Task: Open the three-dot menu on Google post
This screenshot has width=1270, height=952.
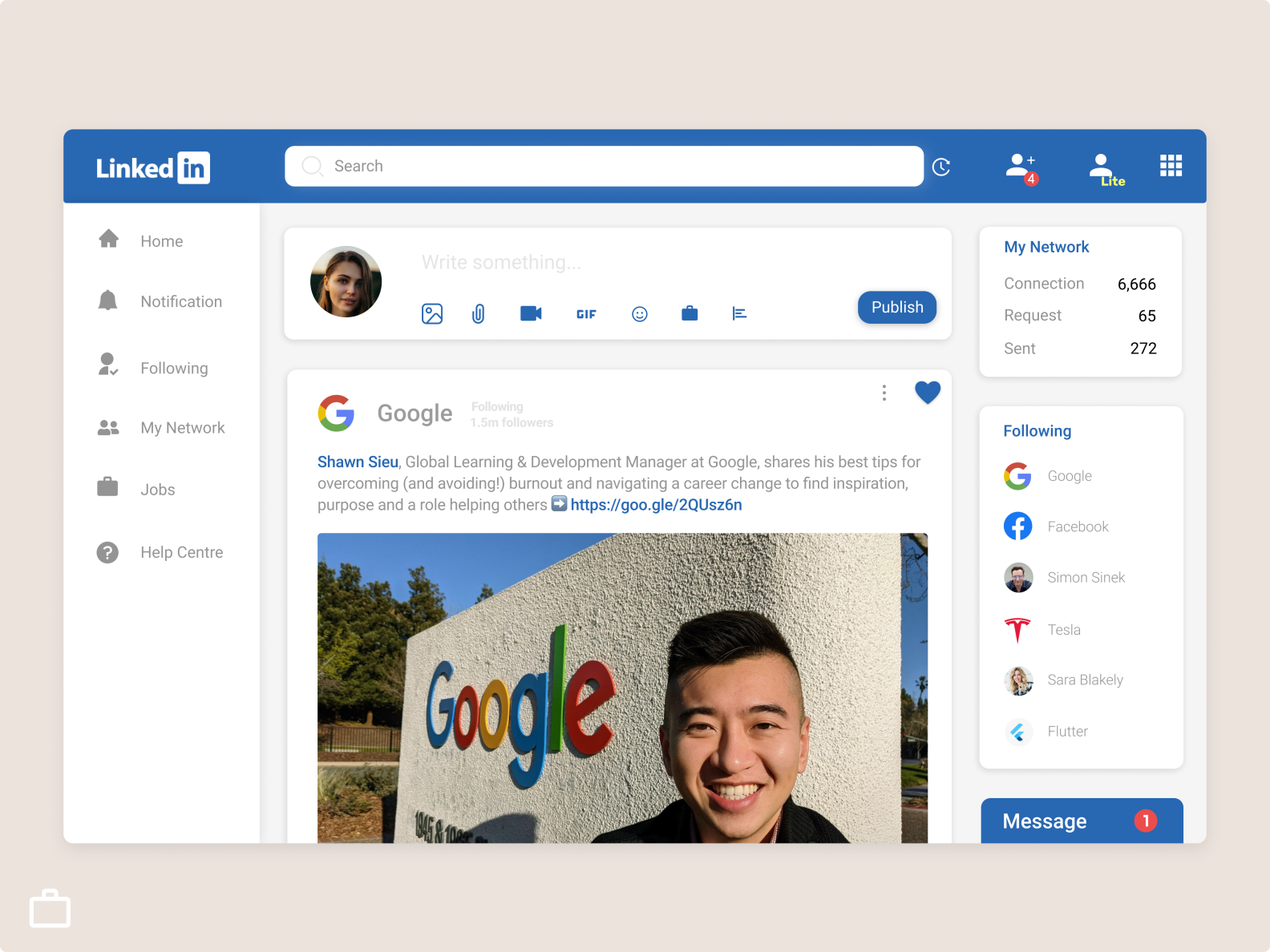Action: tap(884, 393)
